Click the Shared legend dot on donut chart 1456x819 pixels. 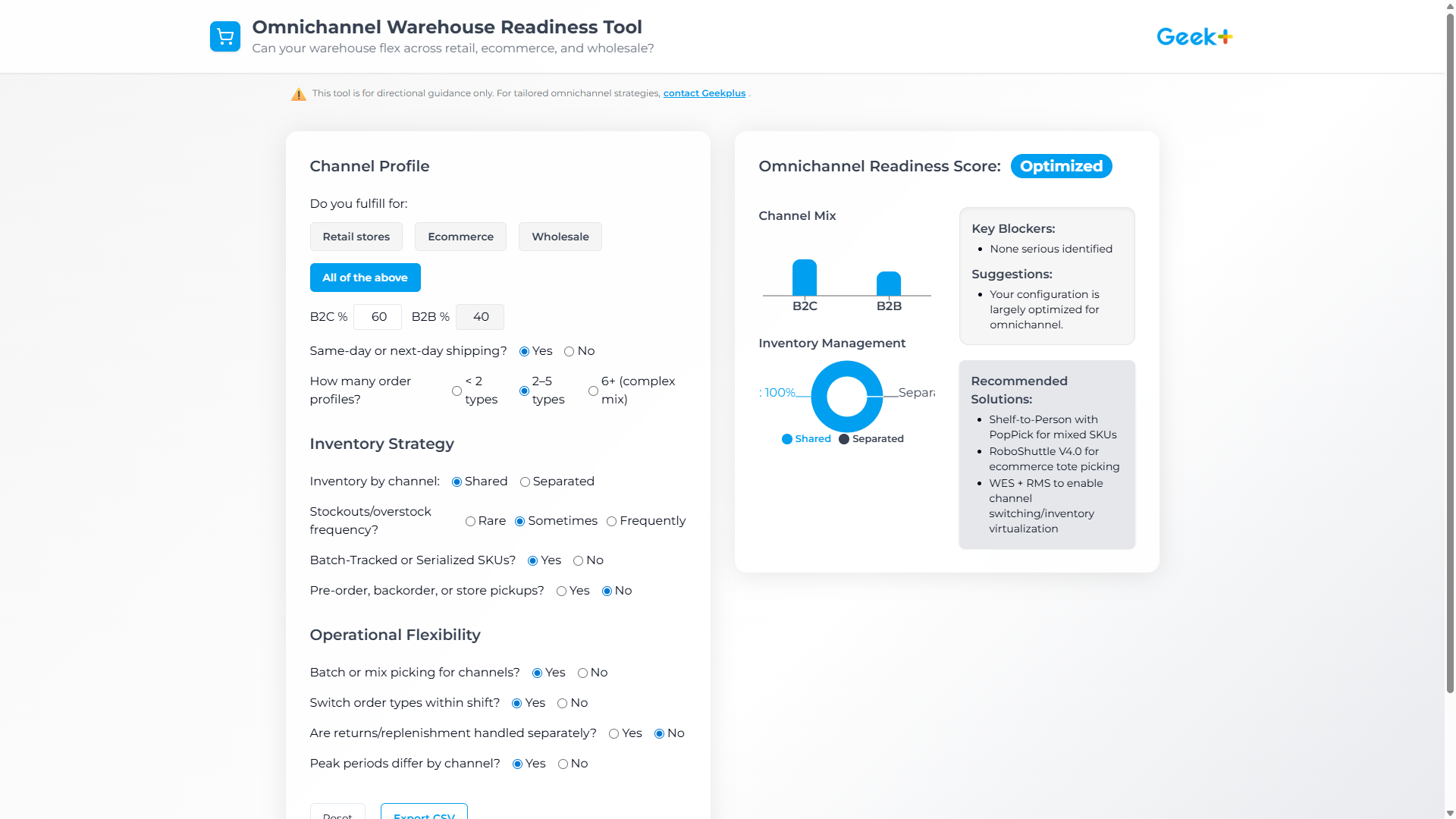point(786,439)
